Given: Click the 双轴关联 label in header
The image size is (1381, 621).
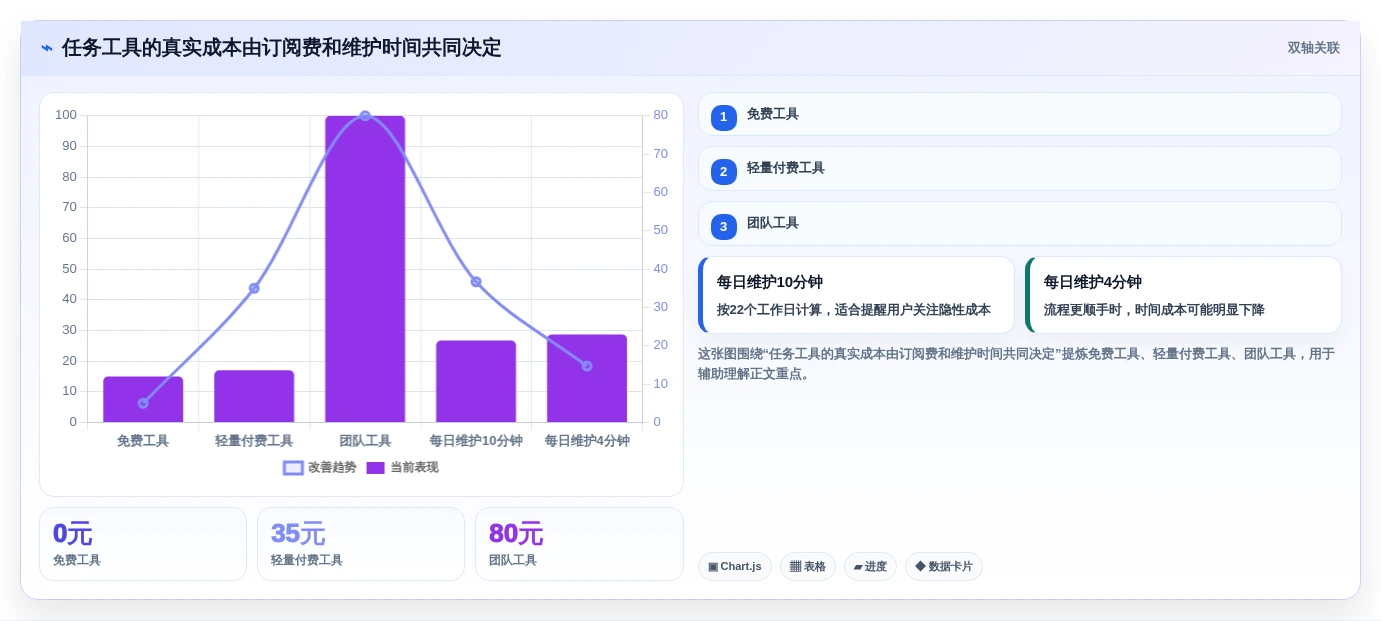Looking at the screenshot, I should point(1313,48).
